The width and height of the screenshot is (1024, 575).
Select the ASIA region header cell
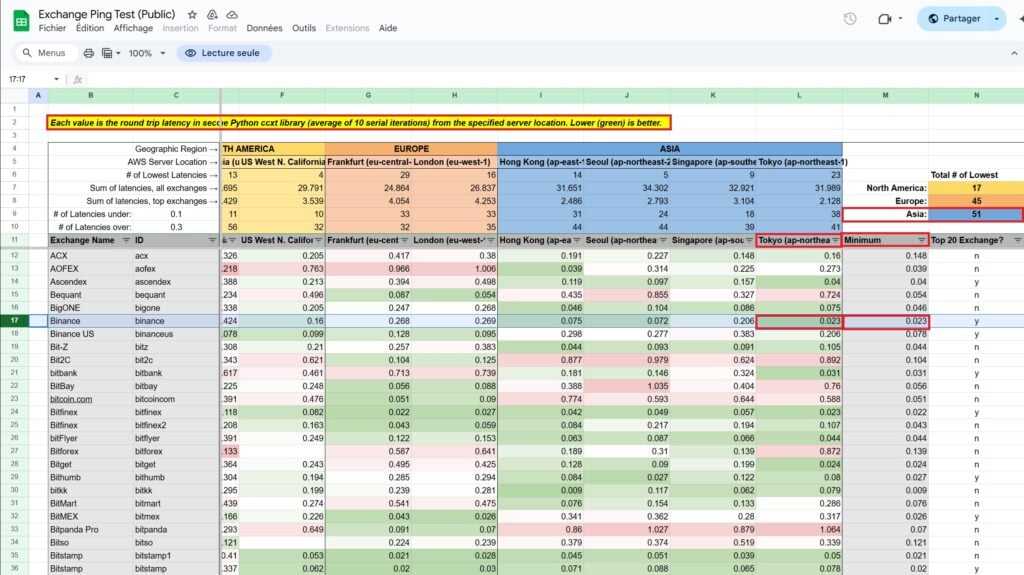point(669,149)
